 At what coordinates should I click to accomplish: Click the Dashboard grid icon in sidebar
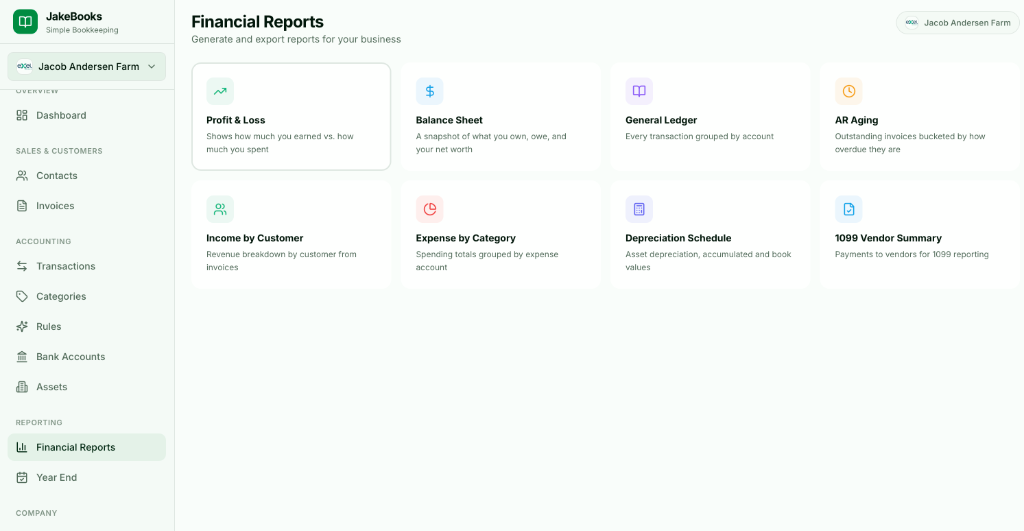pos(22,116)
